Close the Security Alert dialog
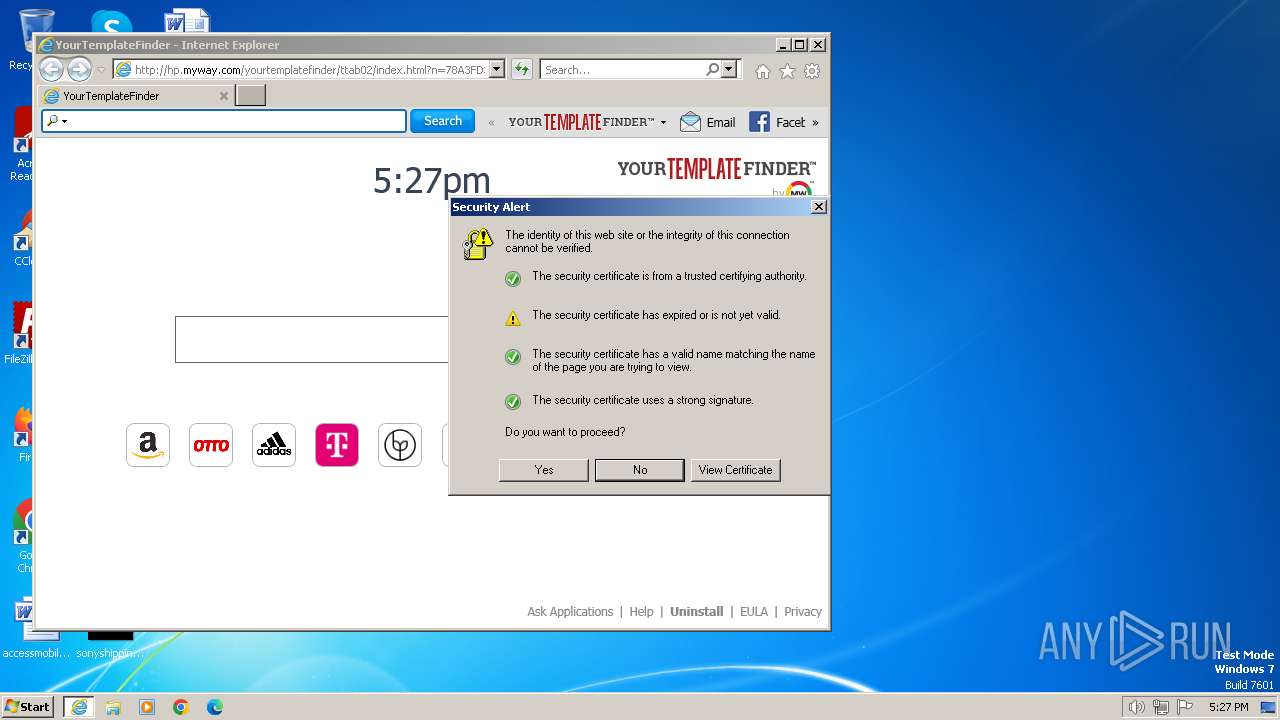 coord(818,207)
